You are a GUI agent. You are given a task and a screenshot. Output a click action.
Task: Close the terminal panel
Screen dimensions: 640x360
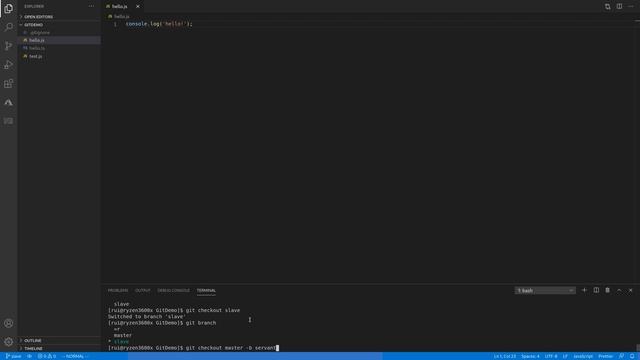[x=631, y=290]
